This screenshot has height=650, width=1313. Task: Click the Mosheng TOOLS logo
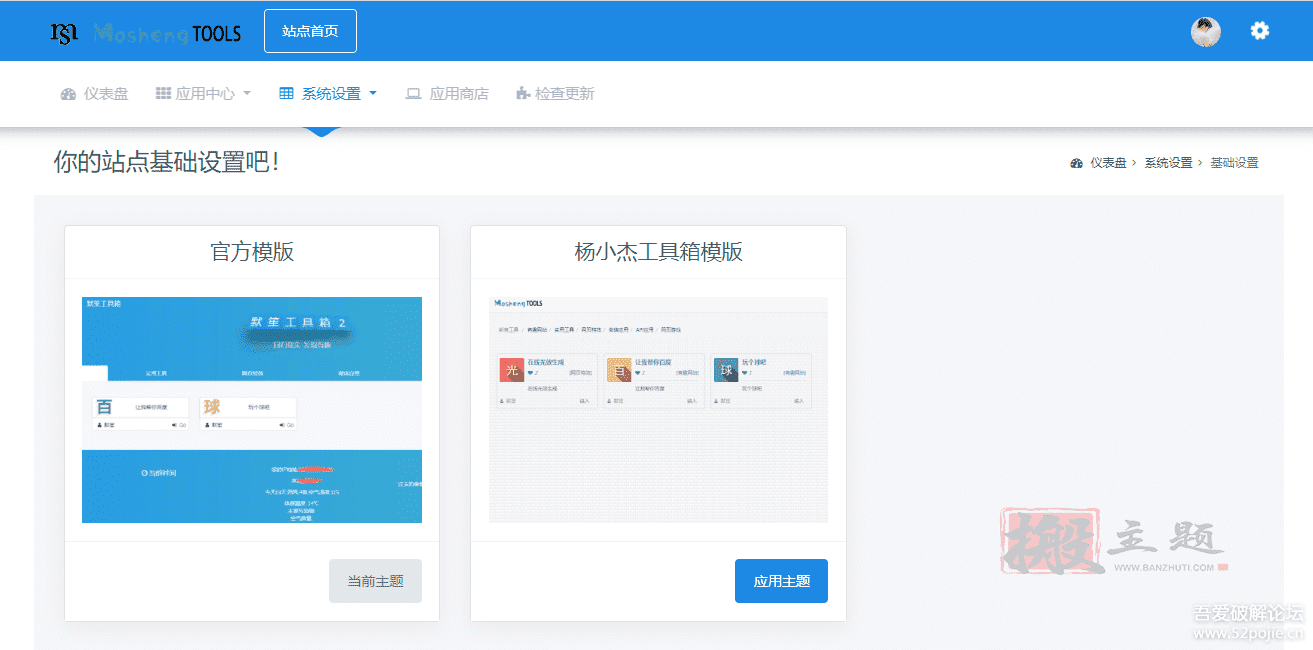click(146, 33)
